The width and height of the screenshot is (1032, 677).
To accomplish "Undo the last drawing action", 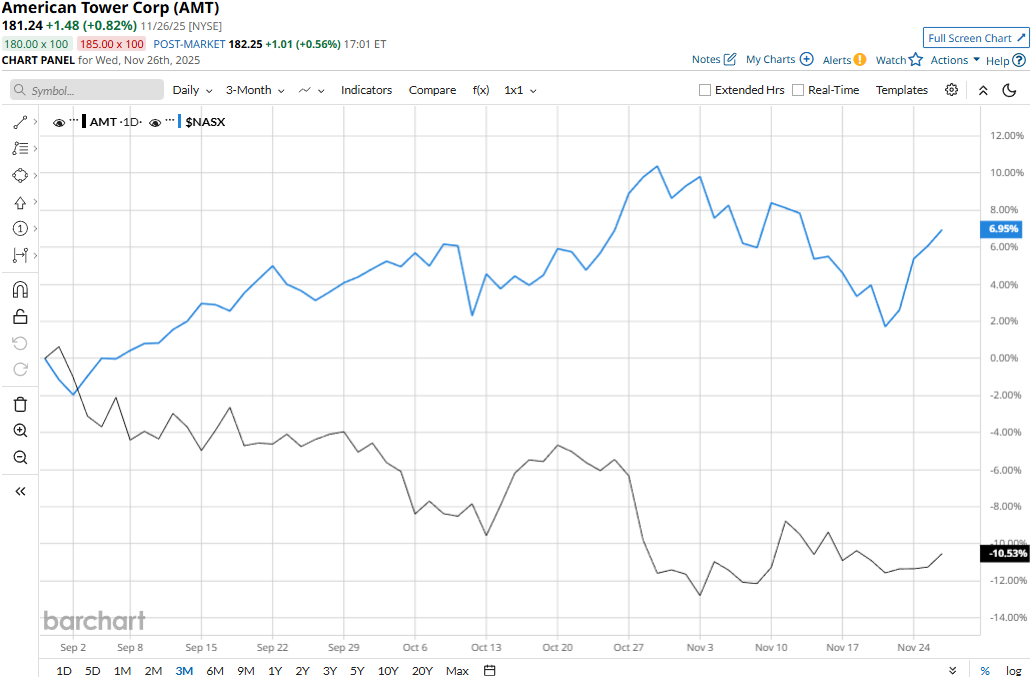I will coord(20,343).
